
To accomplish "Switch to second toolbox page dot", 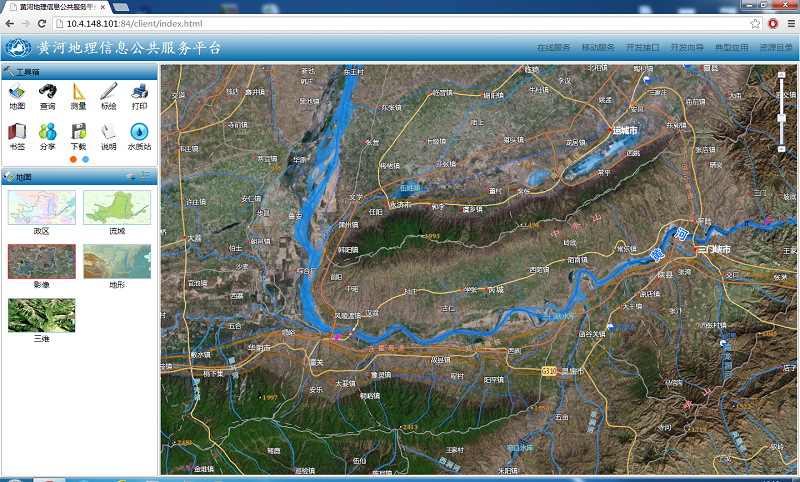I will [85, 158].
